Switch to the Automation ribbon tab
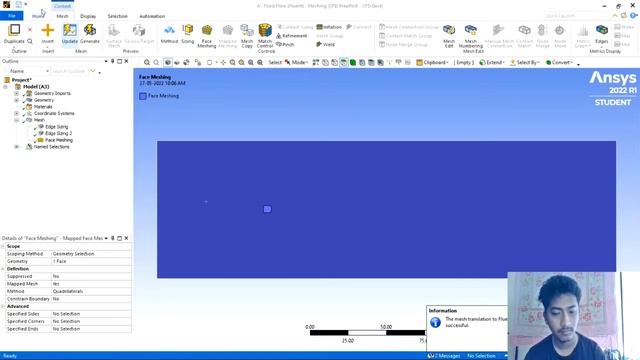This screenshot has height=360, width=640. coord(152,16)
